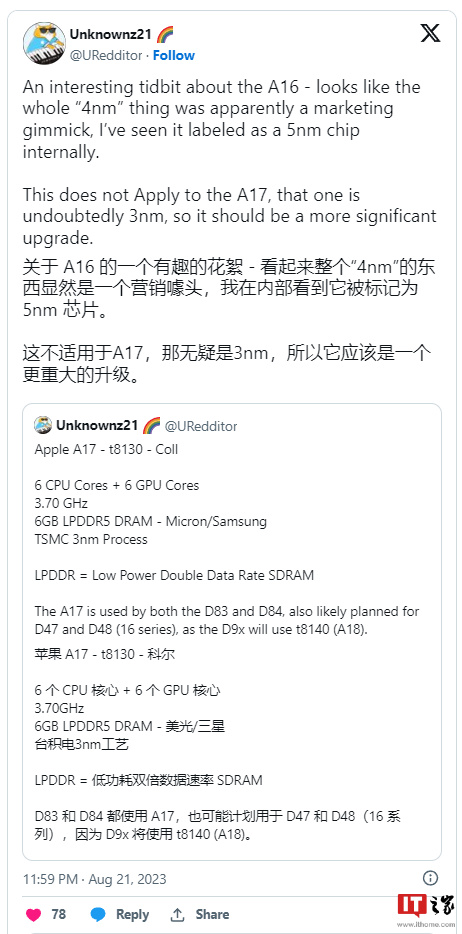Click the heart icon to like the tweet
462x934 pixels.
coord(34,914)
